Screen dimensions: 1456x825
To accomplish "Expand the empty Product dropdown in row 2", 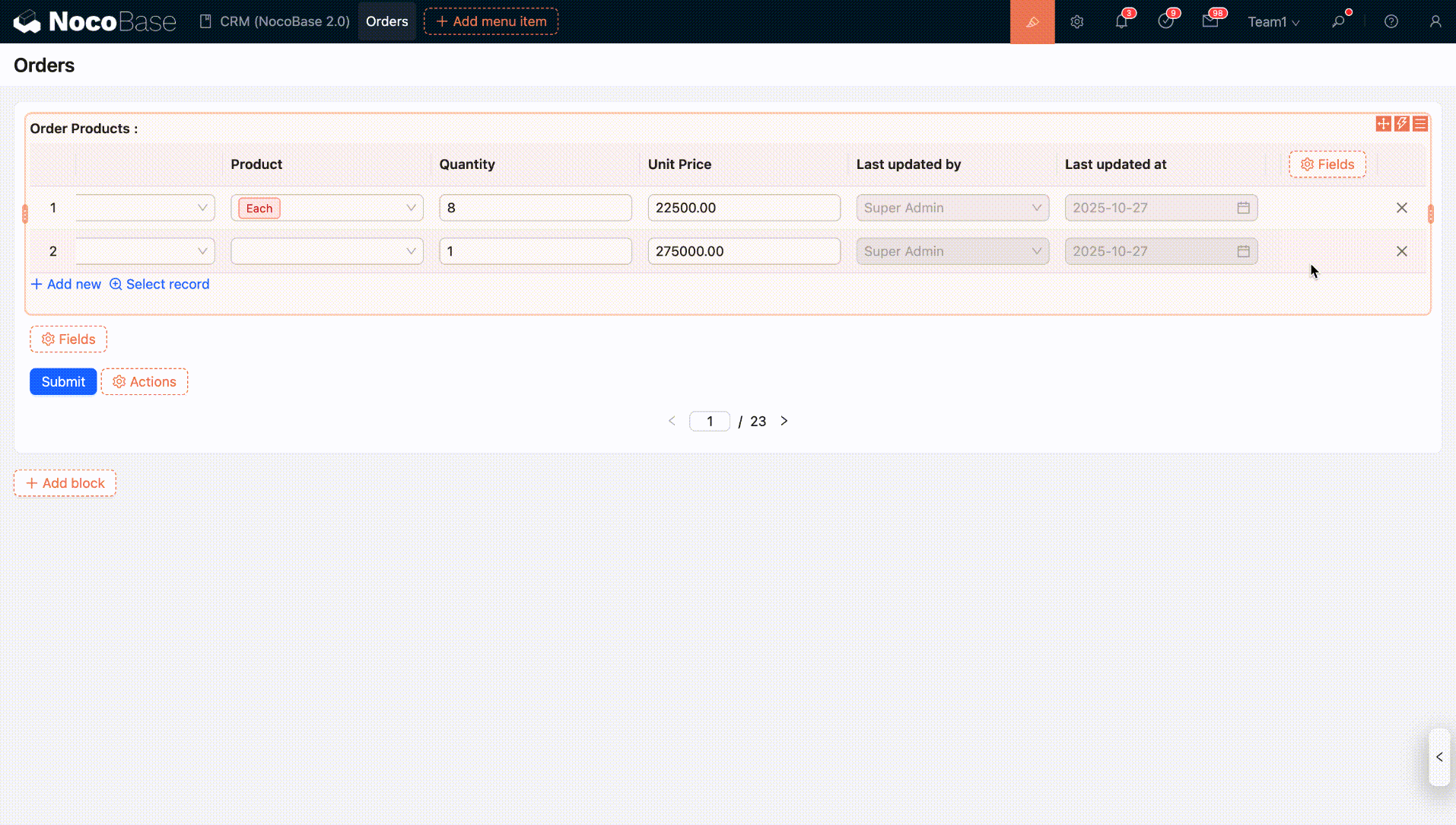I will pos(327,251).
